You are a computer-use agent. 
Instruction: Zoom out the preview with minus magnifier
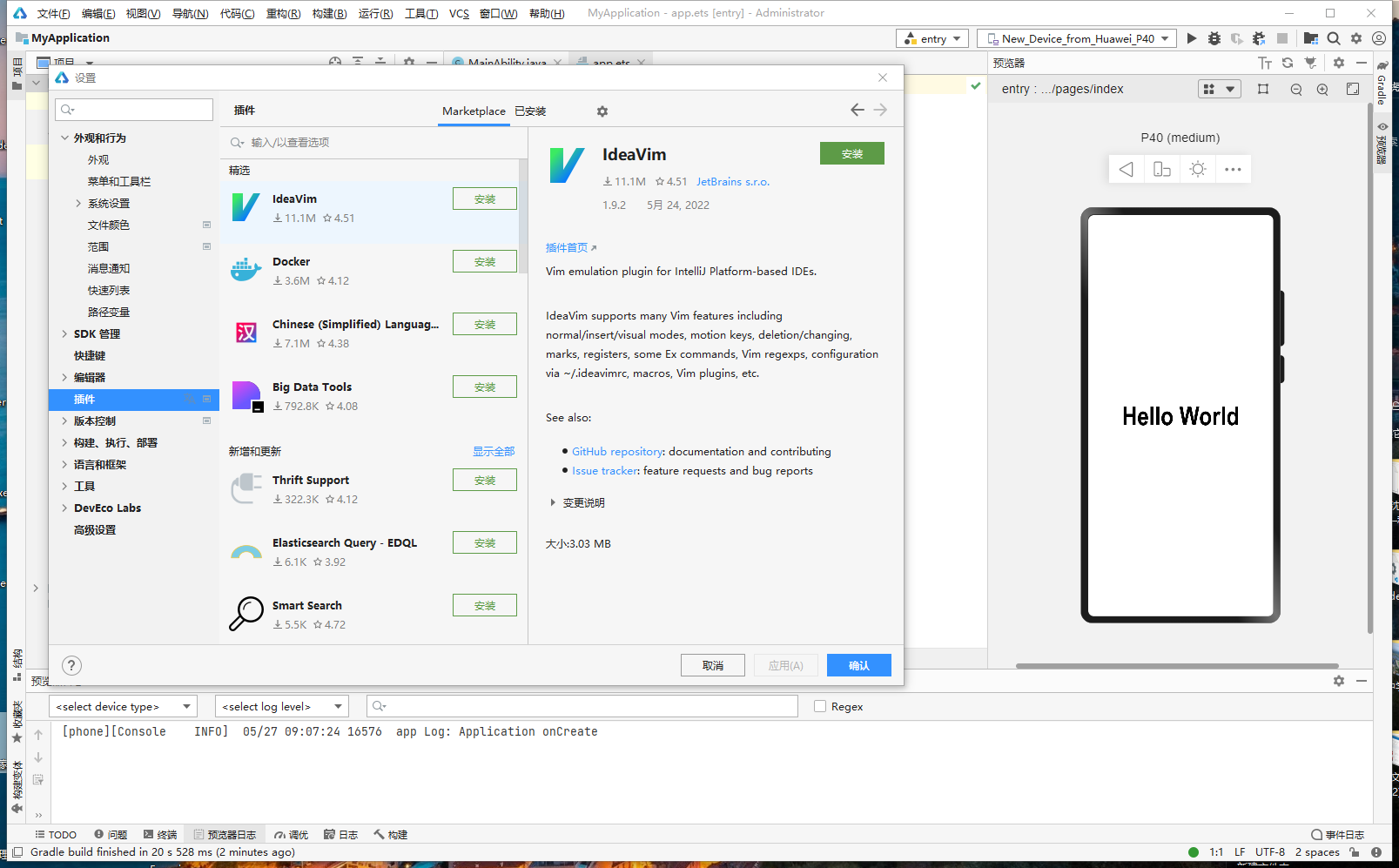[1296, 89]
